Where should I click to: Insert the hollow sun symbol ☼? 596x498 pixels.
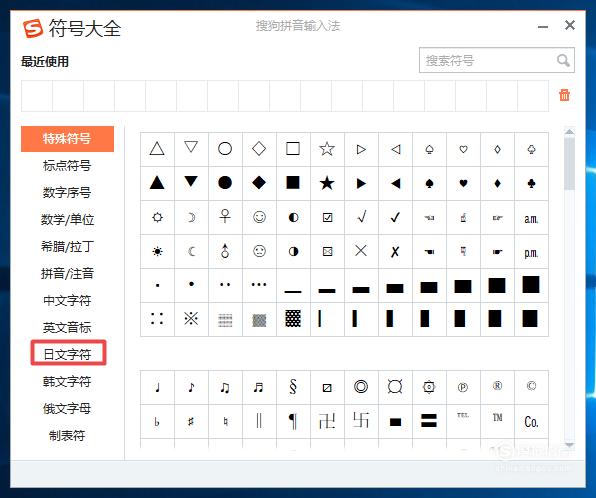(157, 217)
